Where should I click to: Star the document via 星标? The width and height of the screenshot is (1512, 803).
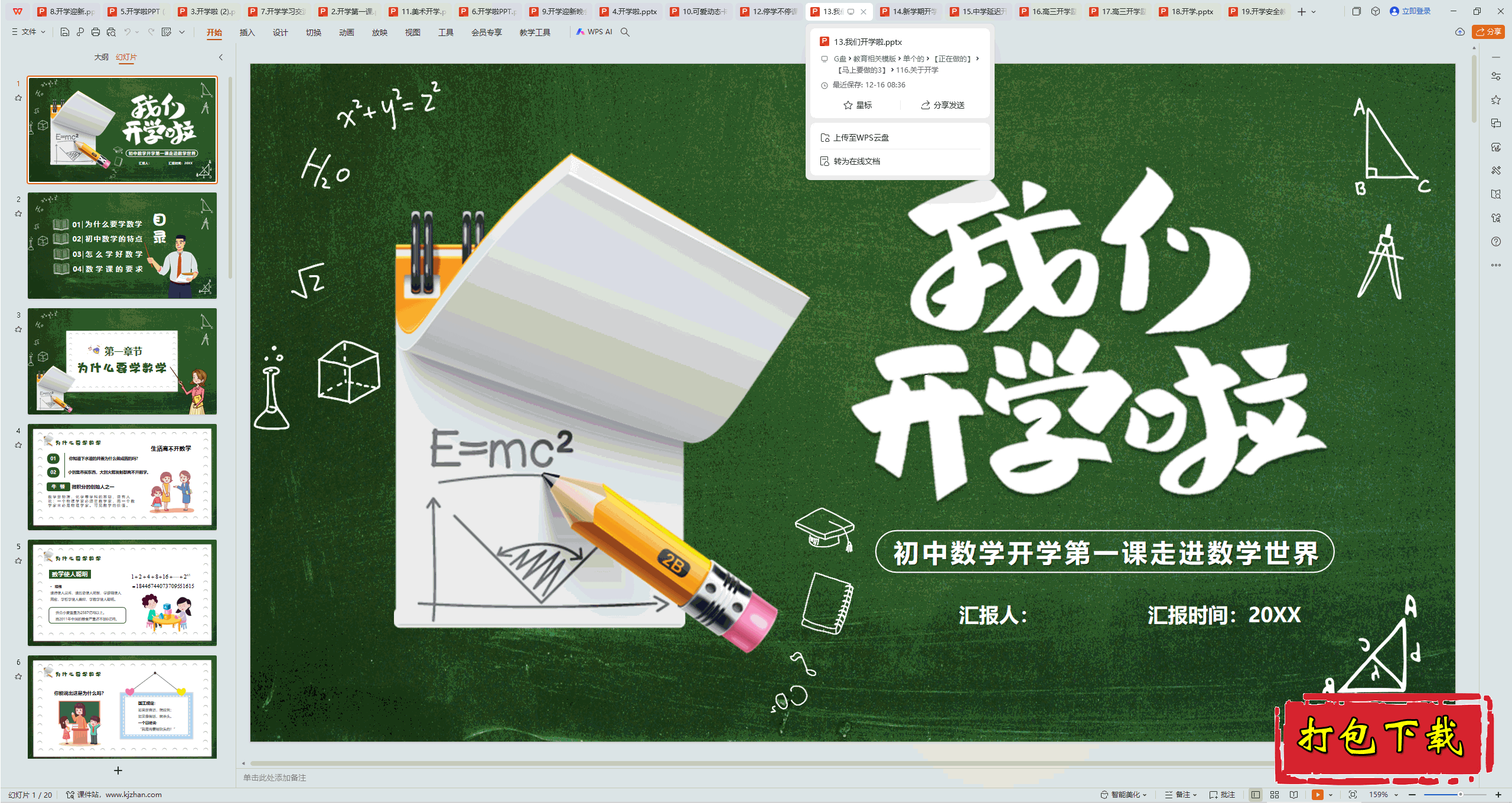click(858, 105)
